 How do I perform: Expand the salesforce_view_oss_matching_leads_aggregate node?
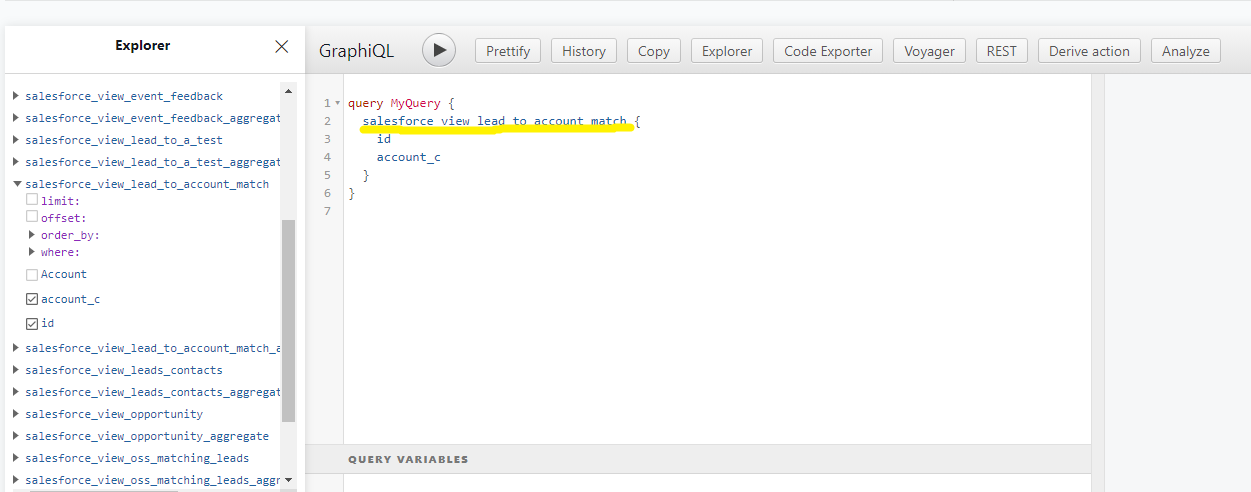pyautogui.click(x=16, y=480)
